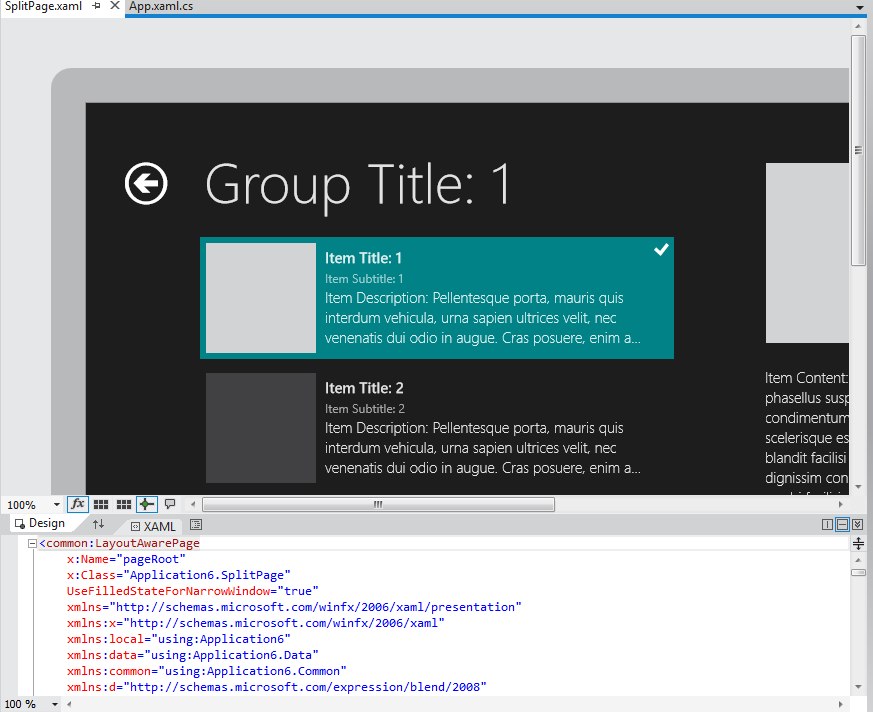
Task: Select the Item Title: 2 list entry
Action: [437, 428]
